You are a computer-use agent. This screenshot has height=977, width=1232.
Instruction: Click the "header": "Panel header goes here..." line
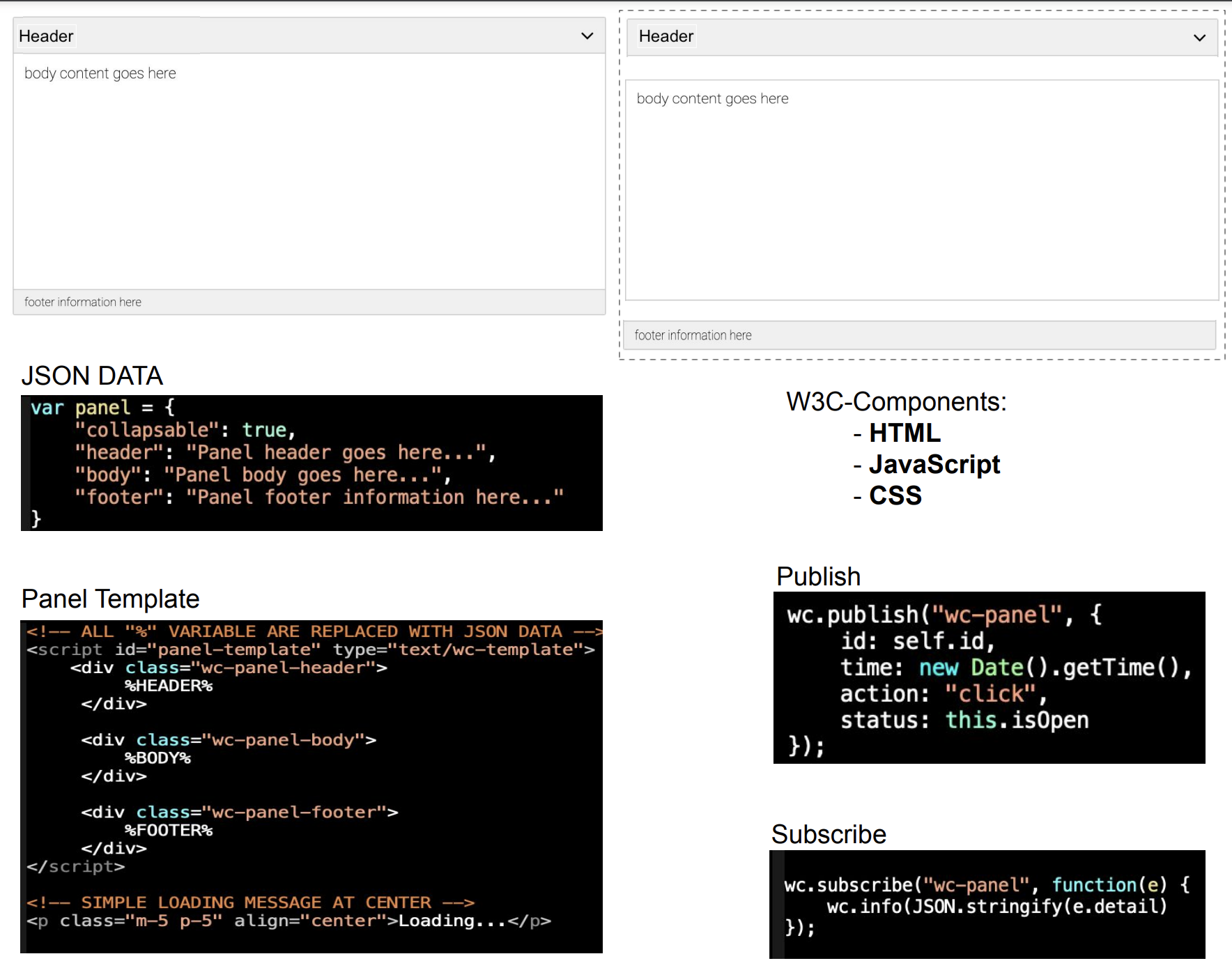coord(285,452)
